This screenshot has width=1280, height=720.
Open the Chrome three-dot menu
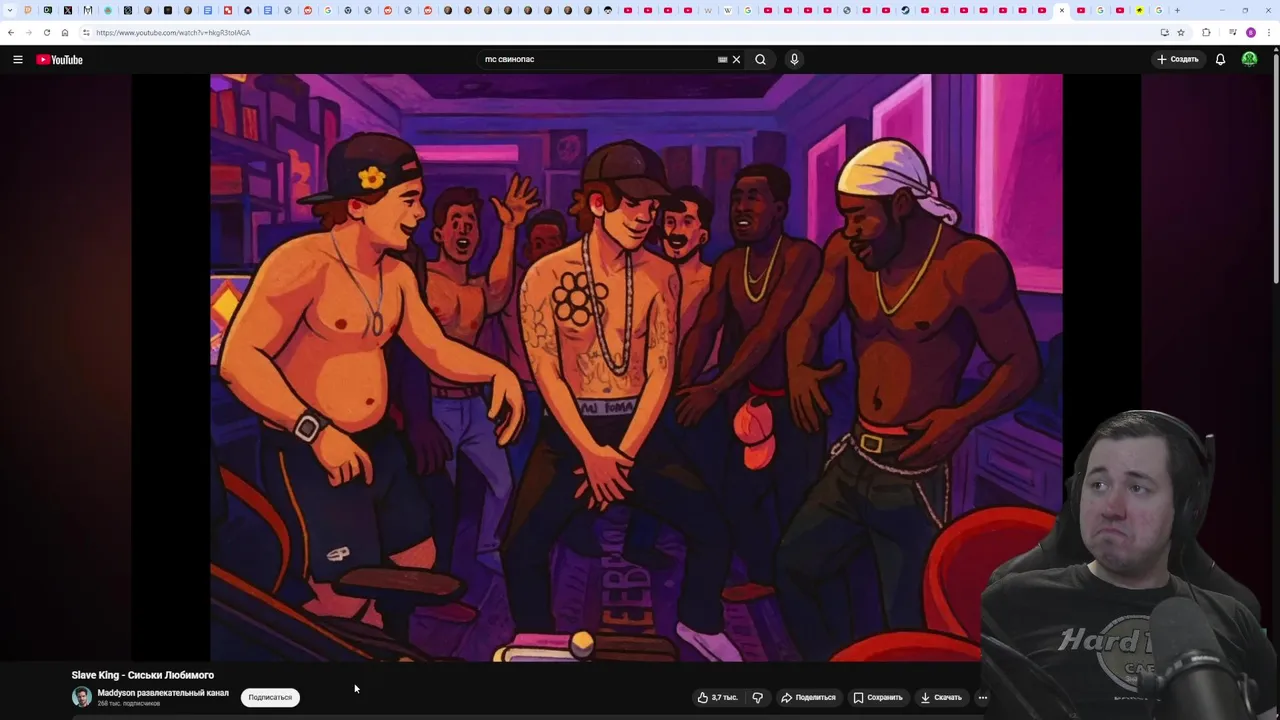[1268, 32]
